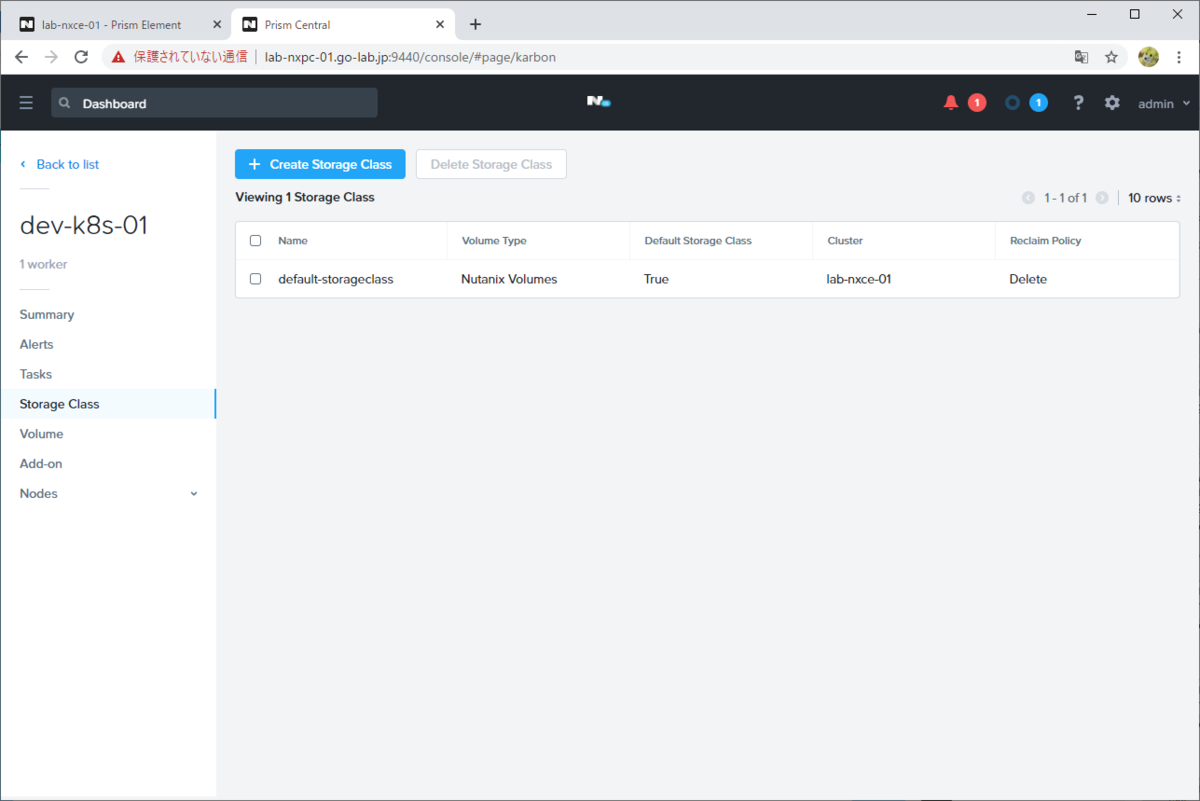Open the settings gear icon
This screenshot has height=801, width=1200.
(1112, 103)
